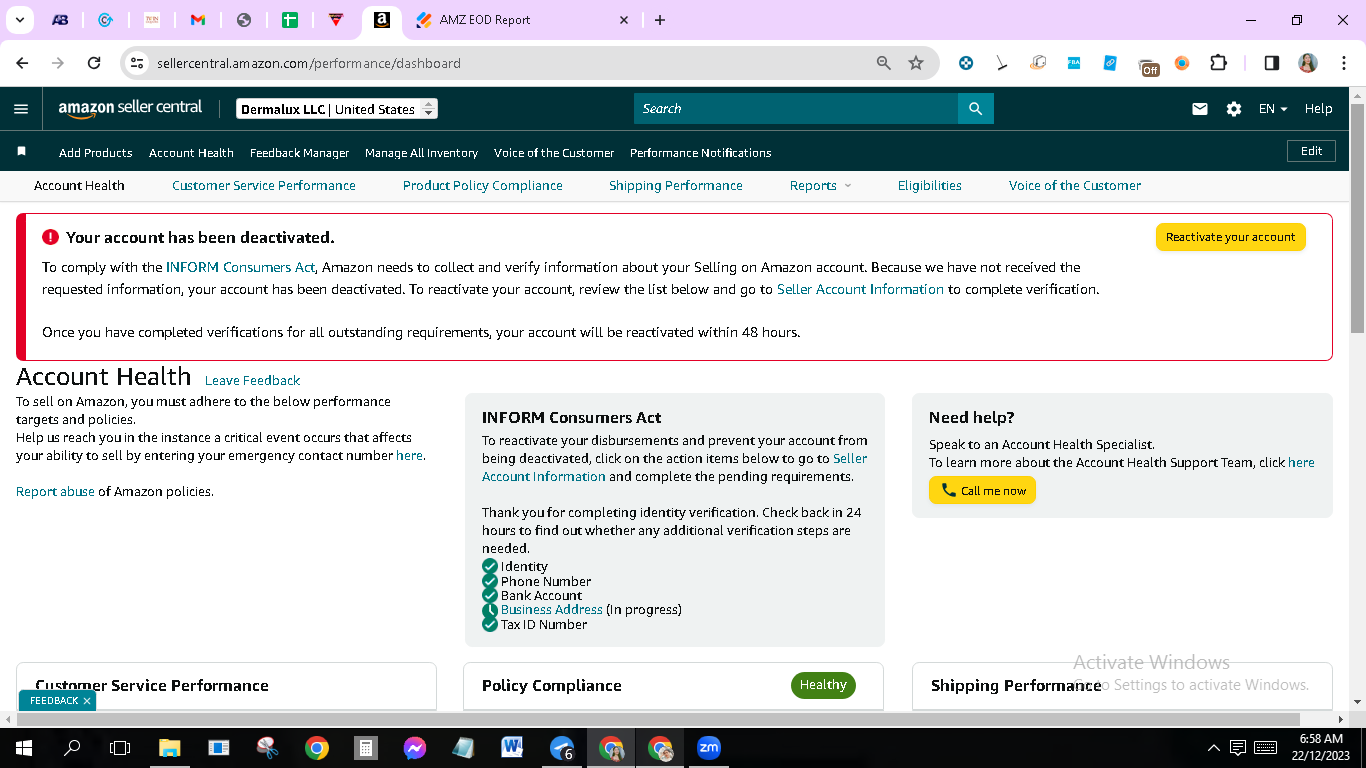Image resolution: width=1366 pixels, height=768 pixels.
Task: Open Performance Notifications
Action: pyautogui.click(x=701, y=153)
